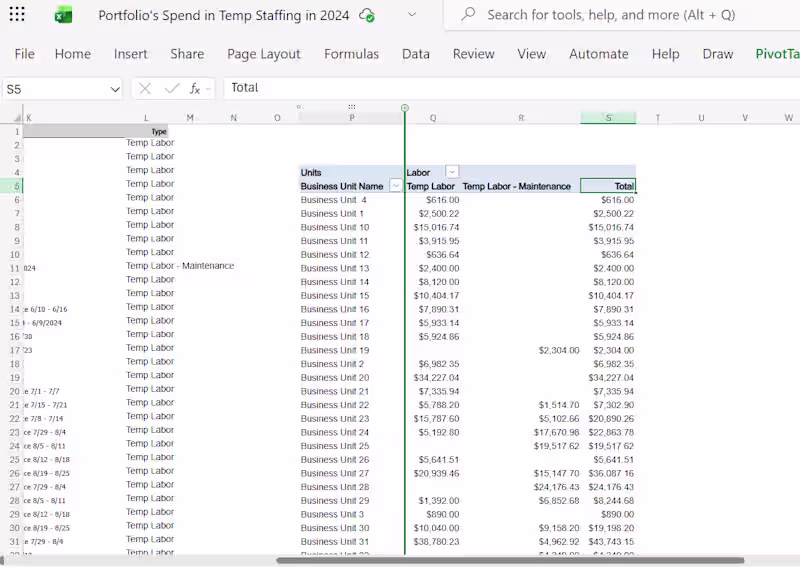Open the Data tab
This screenshot has width=800, height=567.
tap(415, 54)
